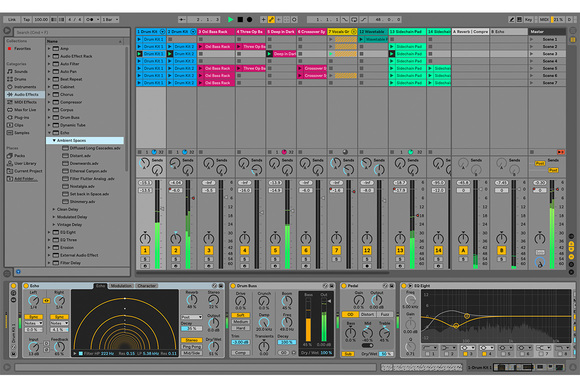Switch to the Echo Modulation tab

coord(121,286)
